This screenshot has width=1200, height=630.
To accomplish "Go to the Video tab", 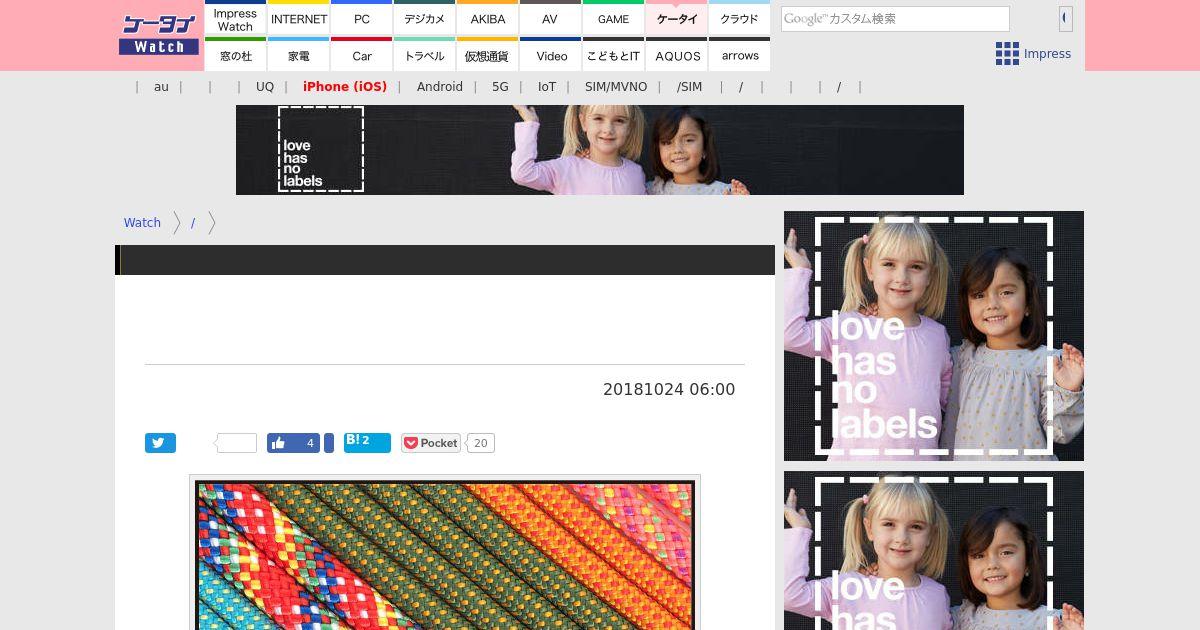I will [x=550, y=55].
